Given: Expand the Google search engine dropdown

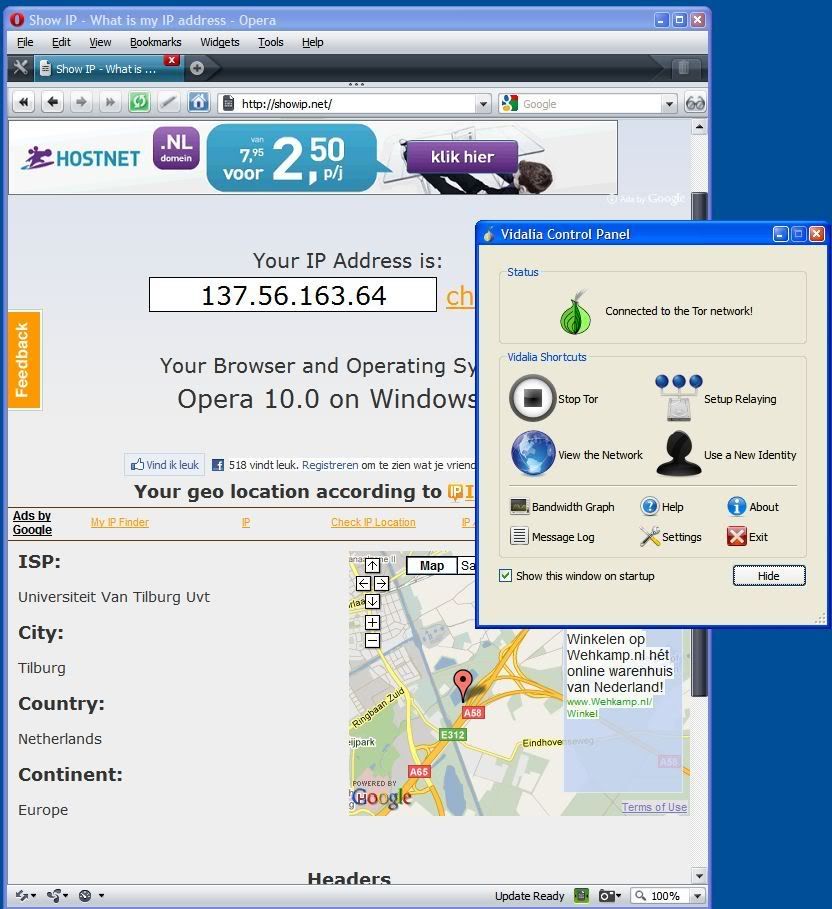Looking at the screenshot, I should click(670, 104).
